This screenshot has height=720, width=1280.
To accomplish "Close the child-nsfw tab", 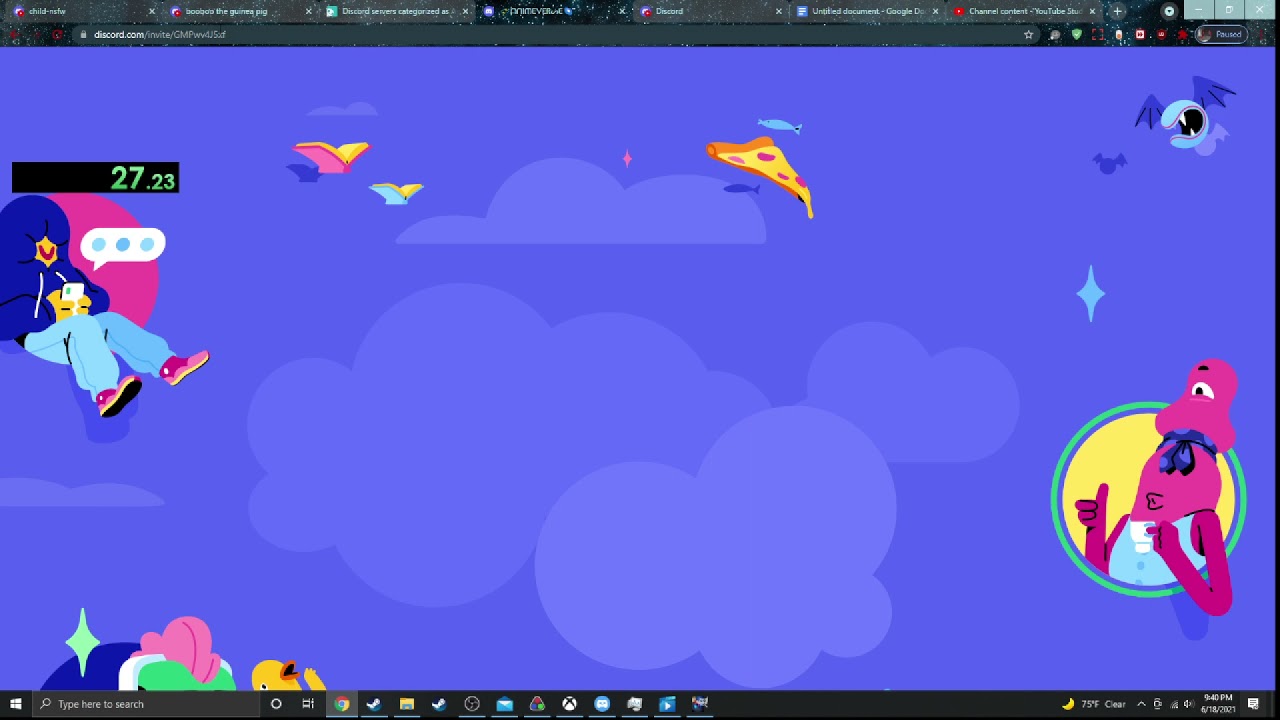I will [152, 11].
